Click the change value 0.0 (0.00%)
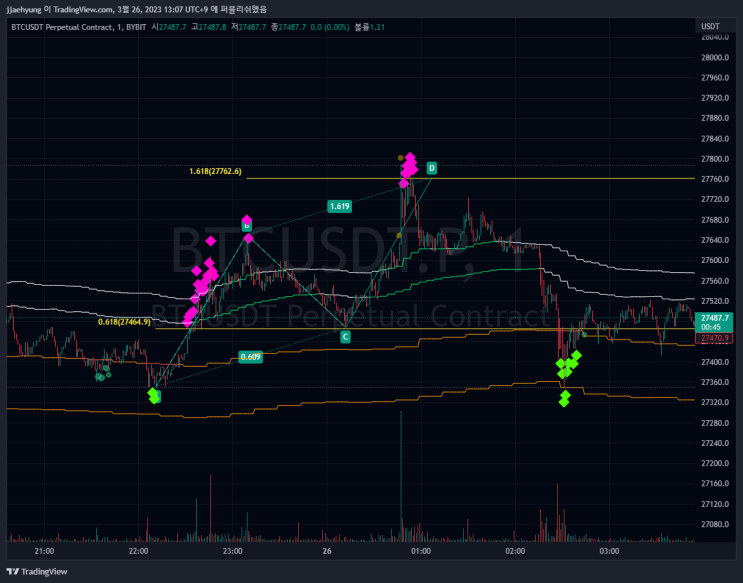 pyautogui.click(x=330, y=27)
